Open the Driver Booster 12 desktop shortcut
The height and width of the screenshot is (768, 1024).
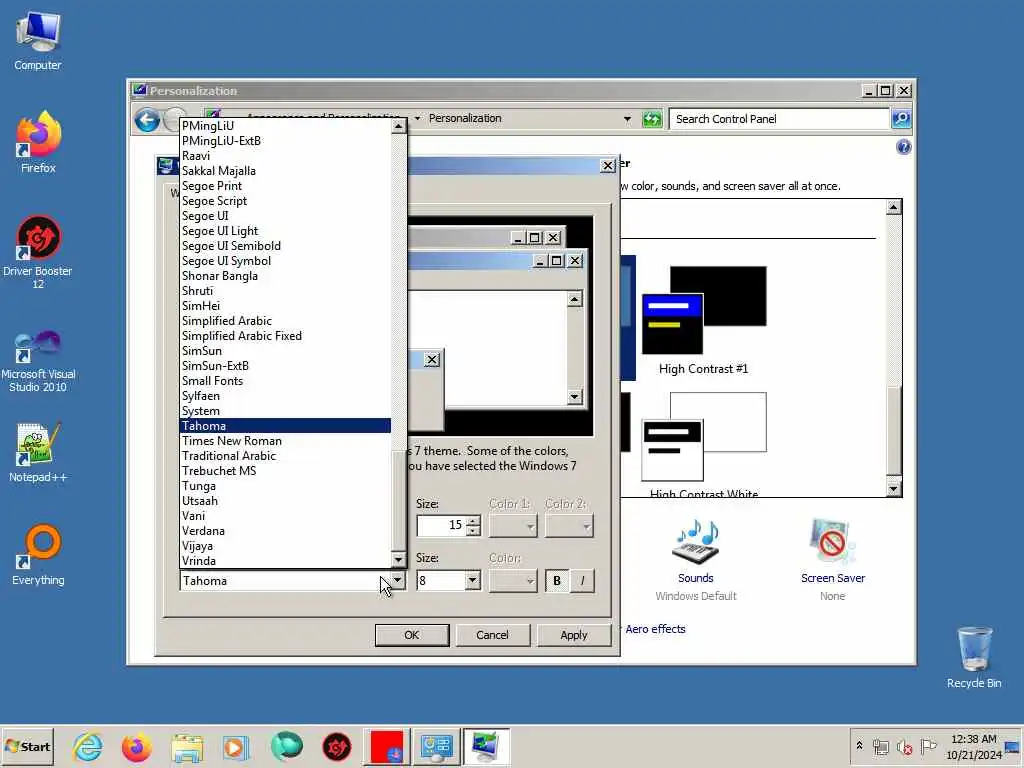[38, 251]
